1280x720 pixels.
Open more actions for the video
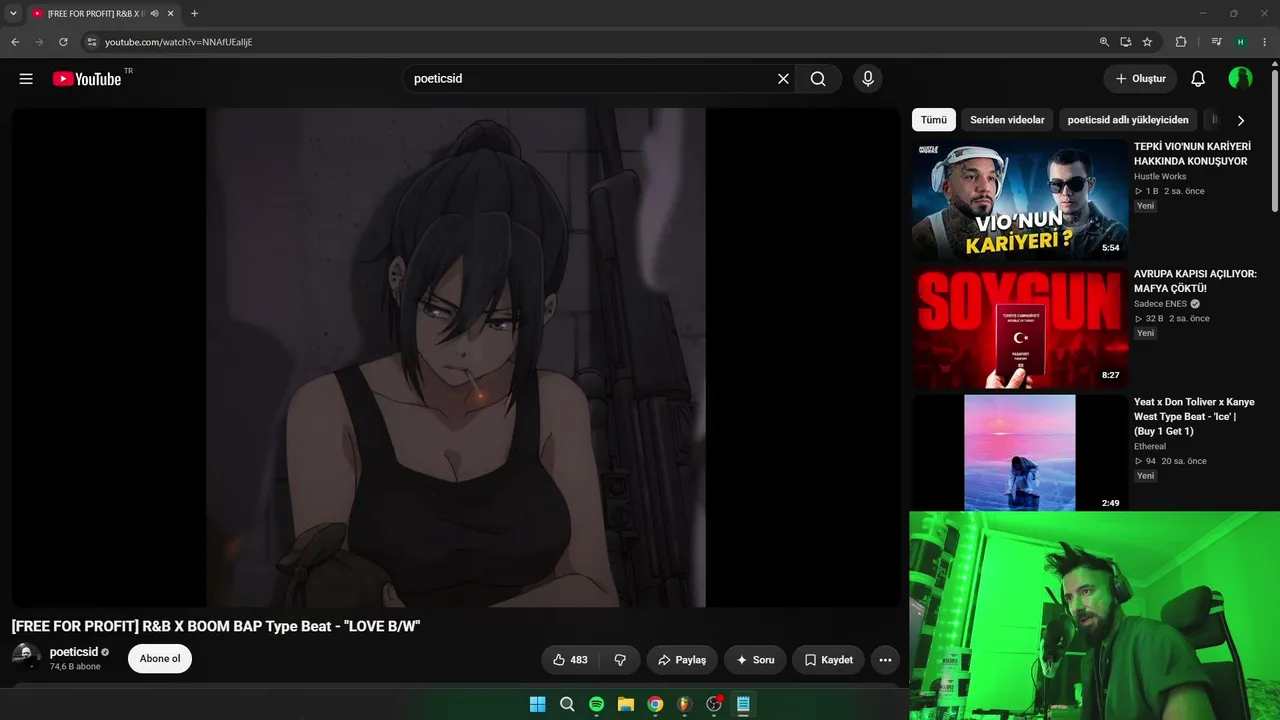pyautogui.click(x=885, y=660)
